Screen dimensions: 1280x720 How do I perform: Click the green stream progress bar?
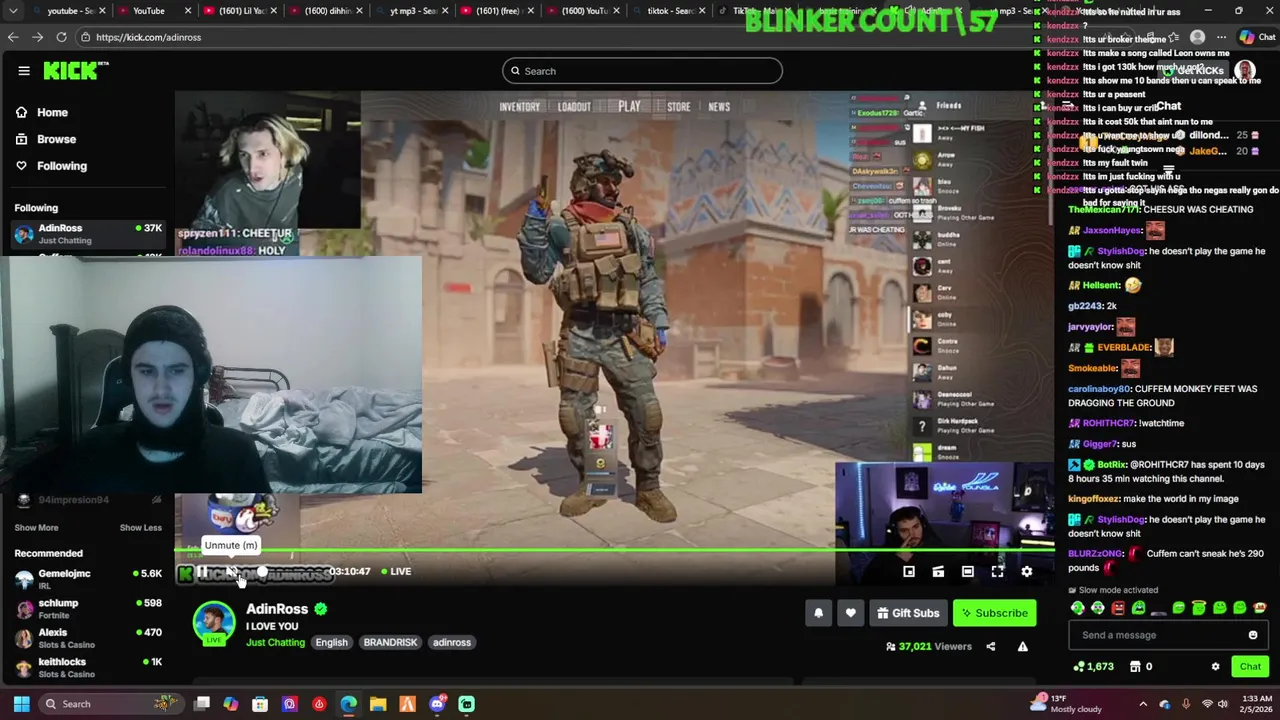(x=614, y=549)
